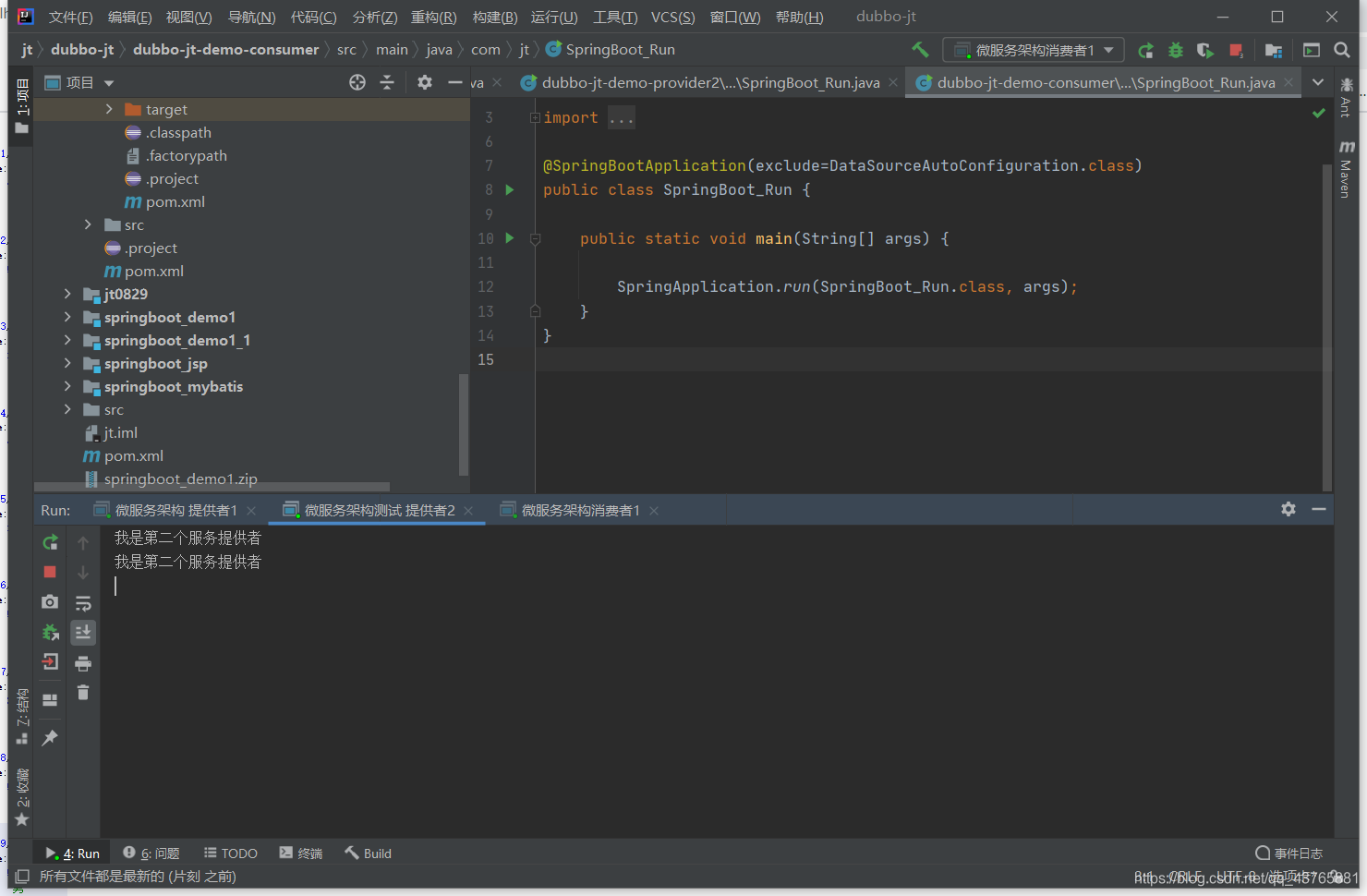
Task: Open the VCS(S) menu
Action: point(672,17)
